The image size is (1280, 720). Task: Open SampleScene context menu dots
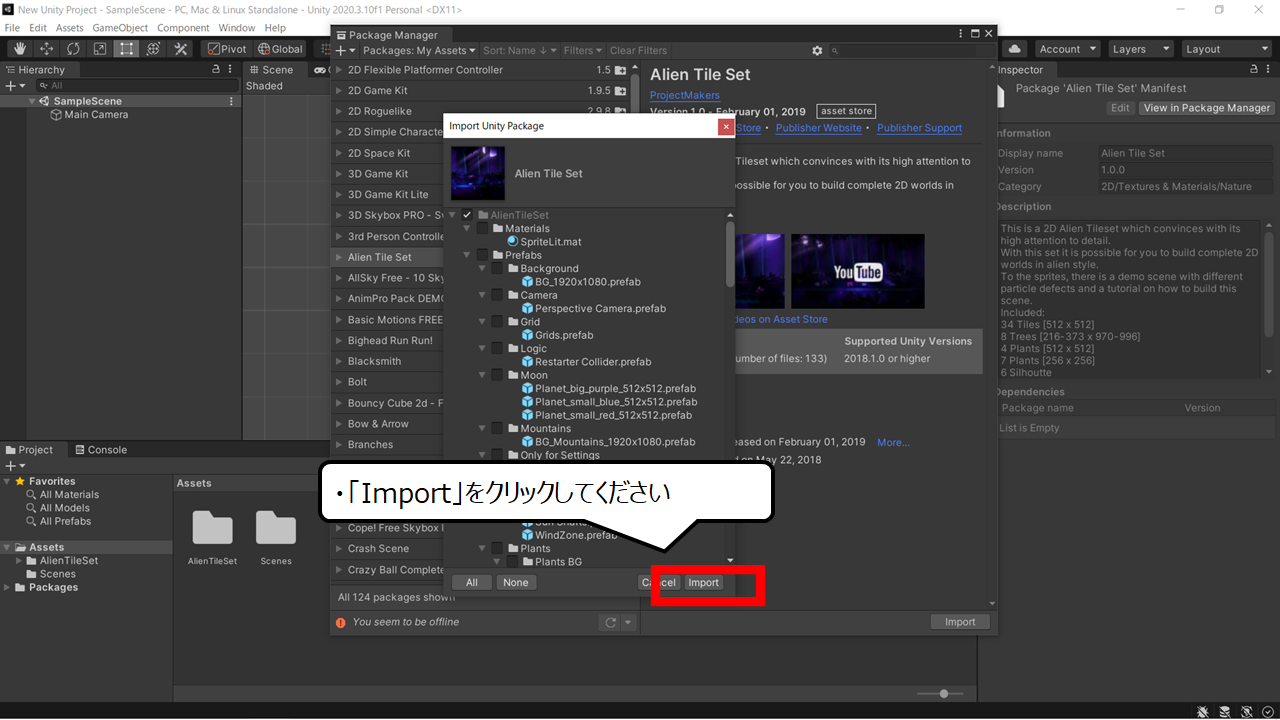232,101
